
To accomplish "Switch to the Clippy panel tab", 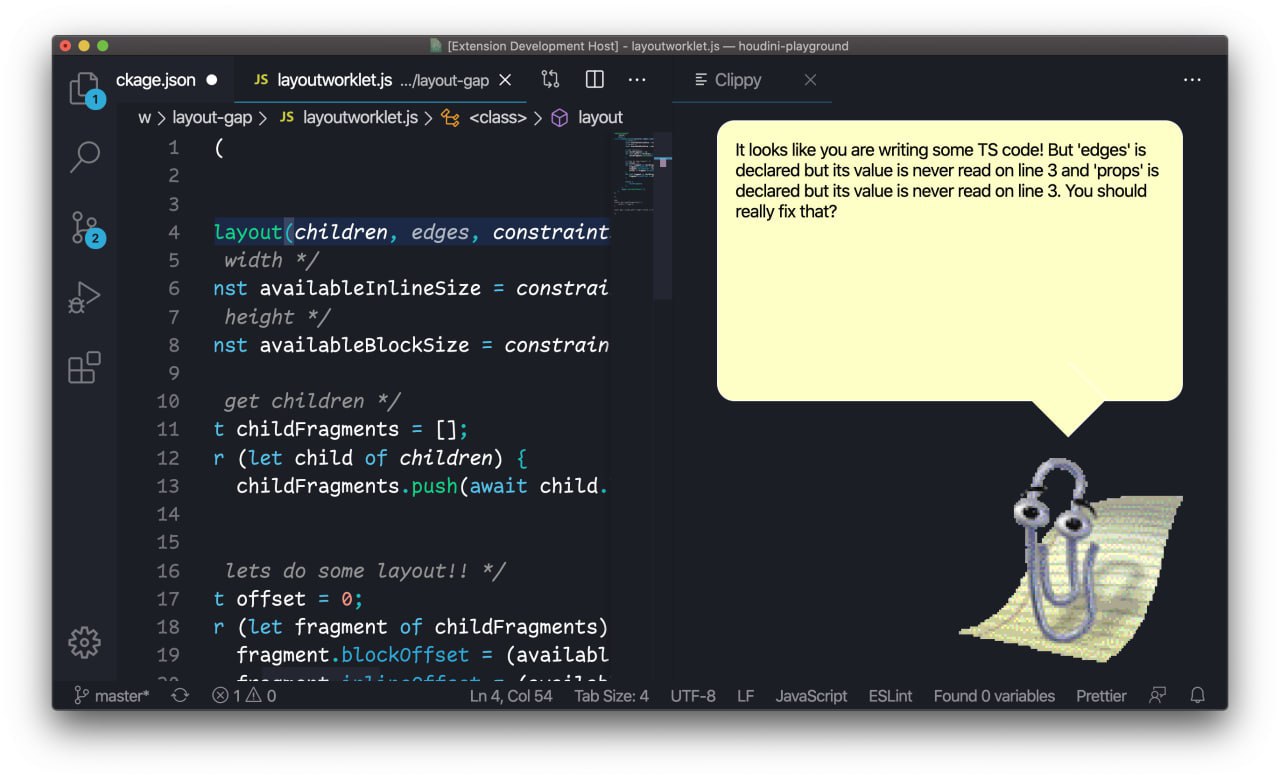I will click(737, 80).
